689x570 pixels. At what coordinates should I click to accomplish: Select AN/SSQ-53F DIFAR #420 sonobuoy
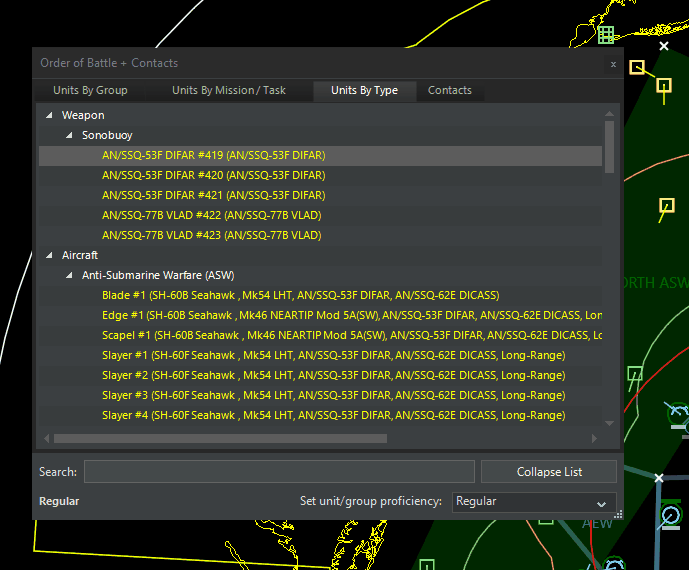pyautogui.click(x=320, y=175)
